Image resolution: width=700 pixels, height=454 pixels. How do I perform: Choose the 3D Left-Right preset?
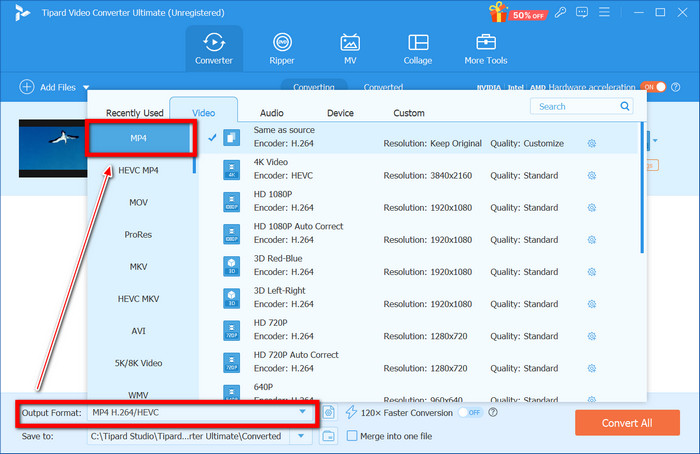pos(420,298)
